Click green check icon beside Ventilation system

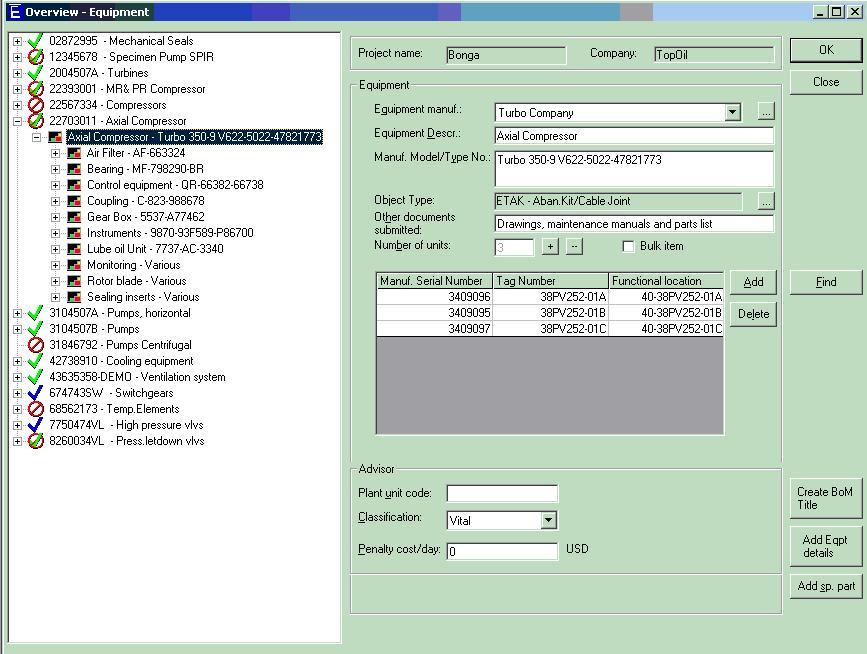35,377
